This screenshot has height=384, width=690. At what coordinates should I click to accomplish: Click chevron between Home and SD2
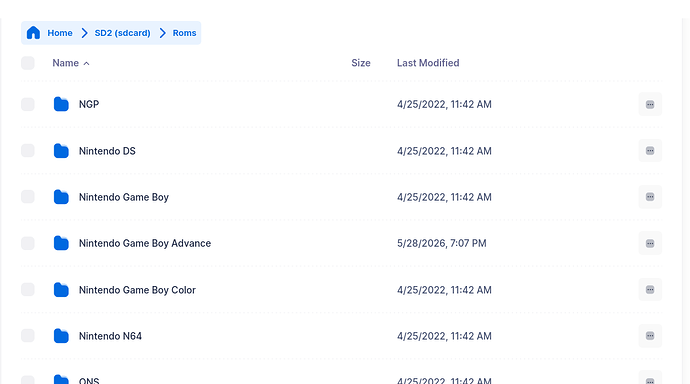(84, 33)
